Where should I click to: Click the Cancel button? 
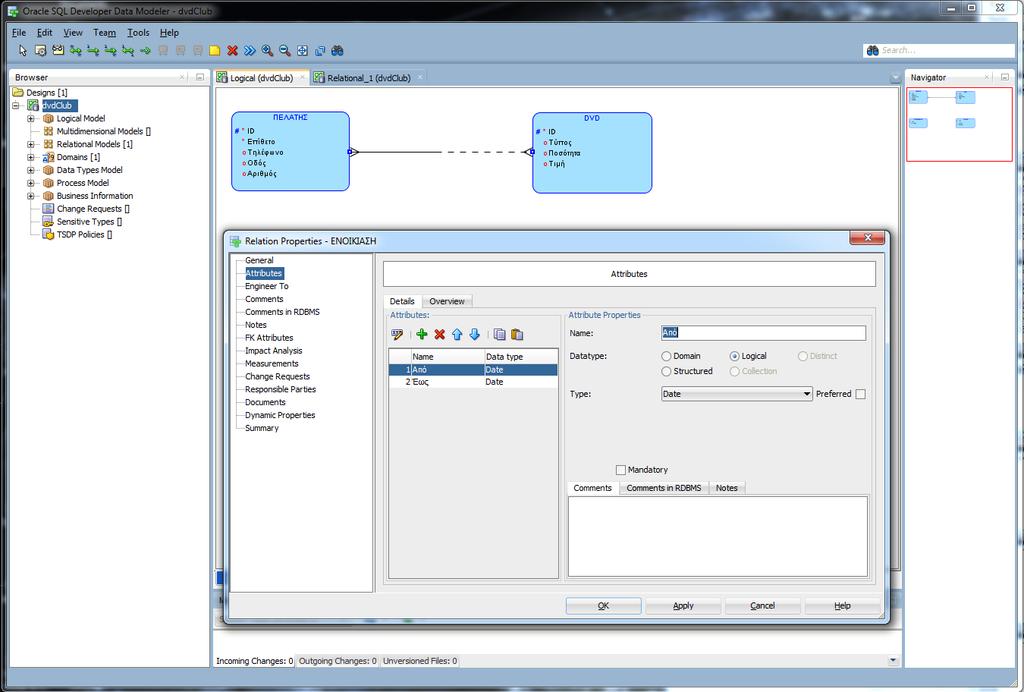(x=762, y=606)
